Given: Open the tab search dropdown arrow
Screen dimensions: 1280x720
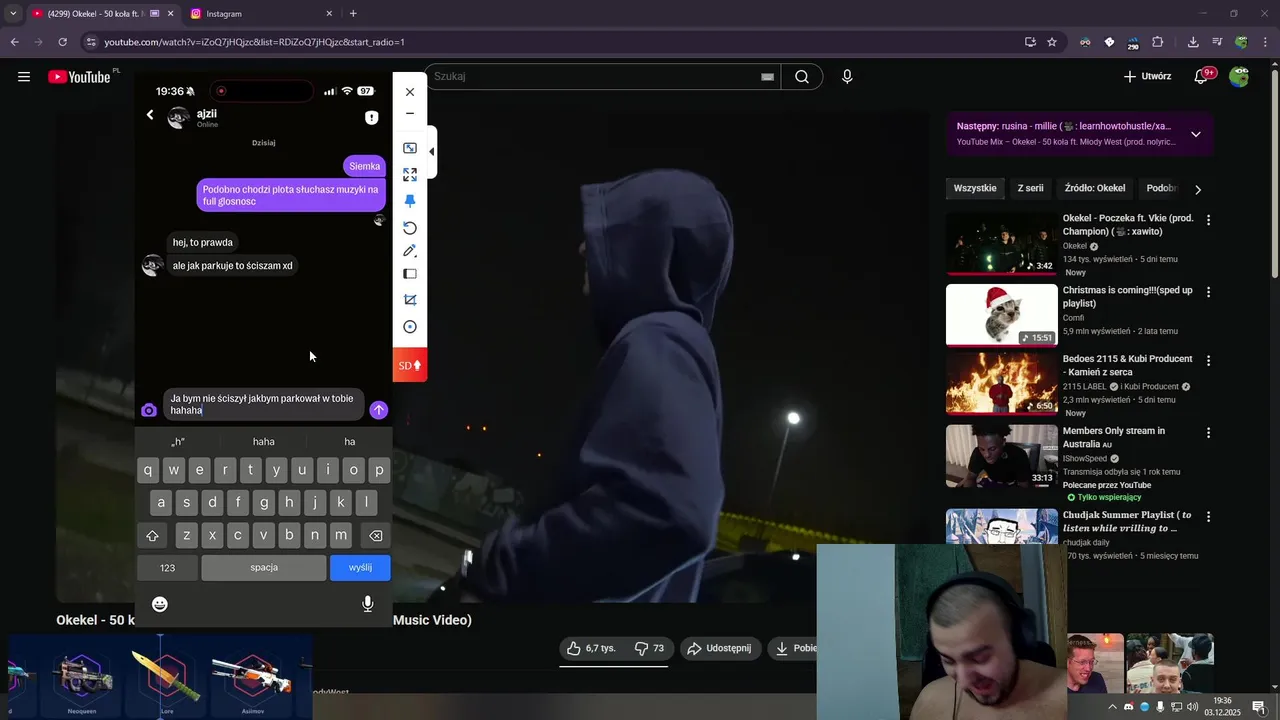Looking at the screenshot, I should pyautogui.click(x=13, y=14).
